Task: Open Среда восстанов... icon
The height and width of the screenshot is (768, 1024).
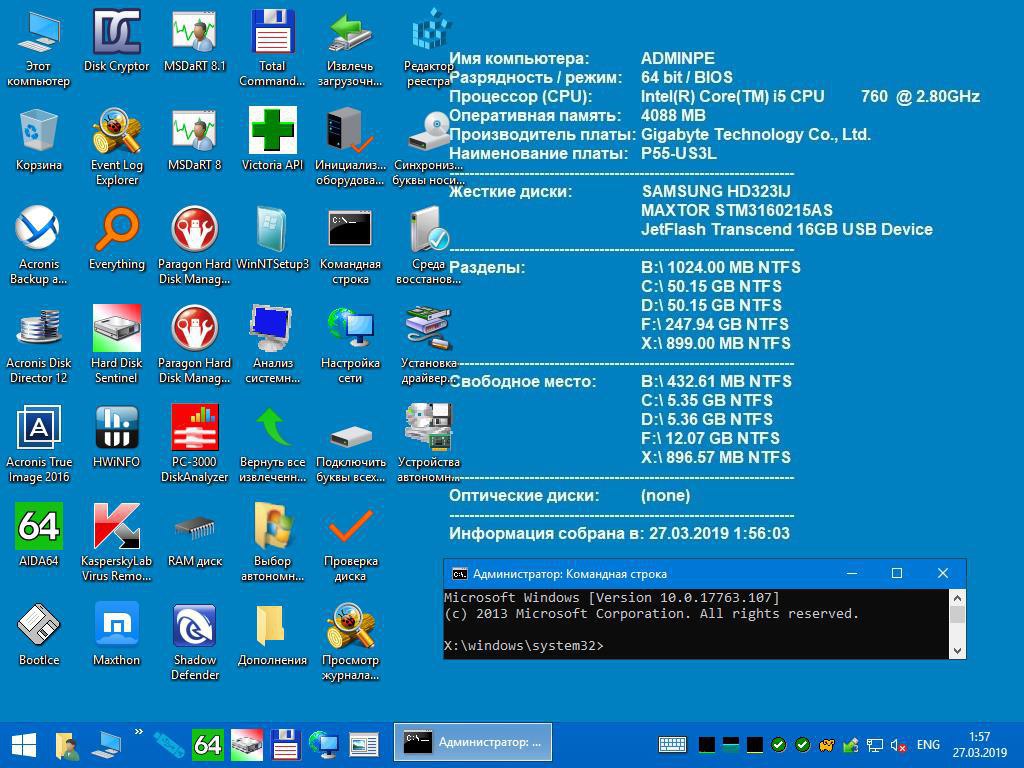Action: pos(428,245)
